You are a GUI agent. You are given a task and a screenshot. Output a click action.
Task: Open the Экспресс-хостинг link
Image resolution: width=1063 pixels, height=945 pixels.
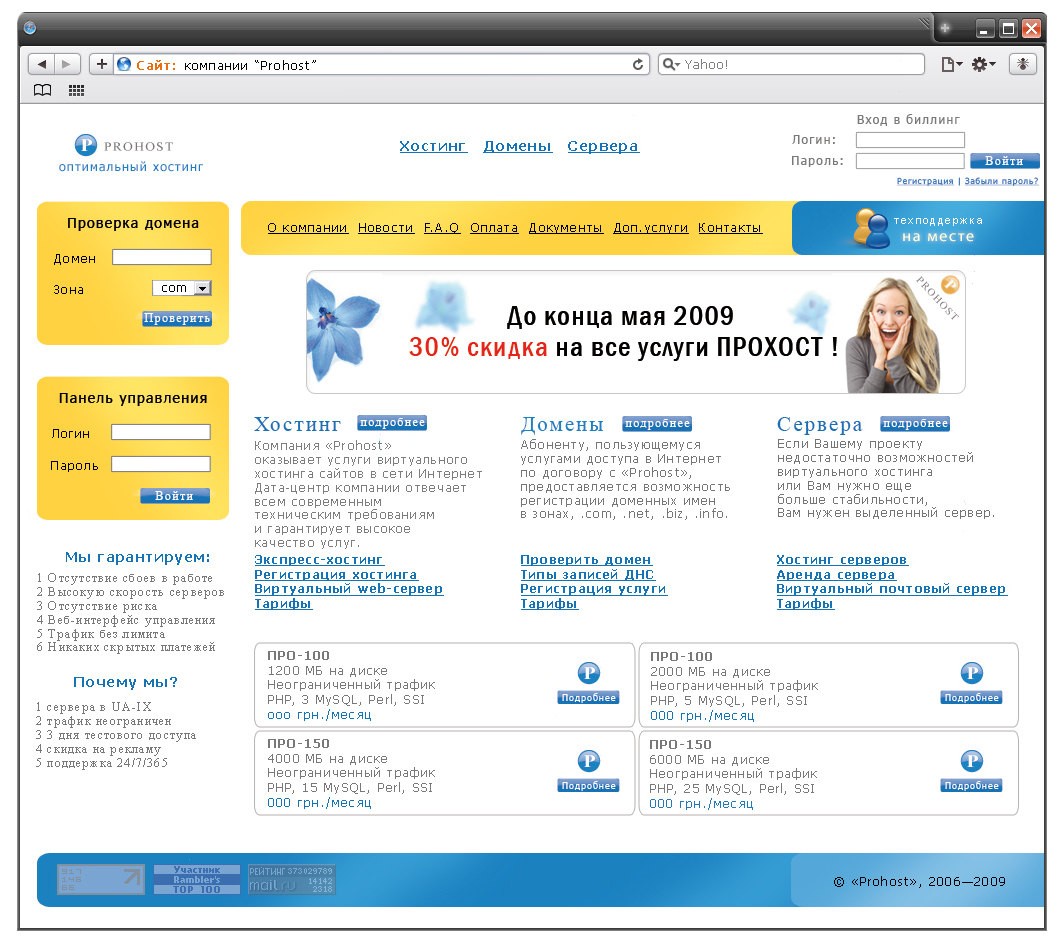[x=319, y=560]
